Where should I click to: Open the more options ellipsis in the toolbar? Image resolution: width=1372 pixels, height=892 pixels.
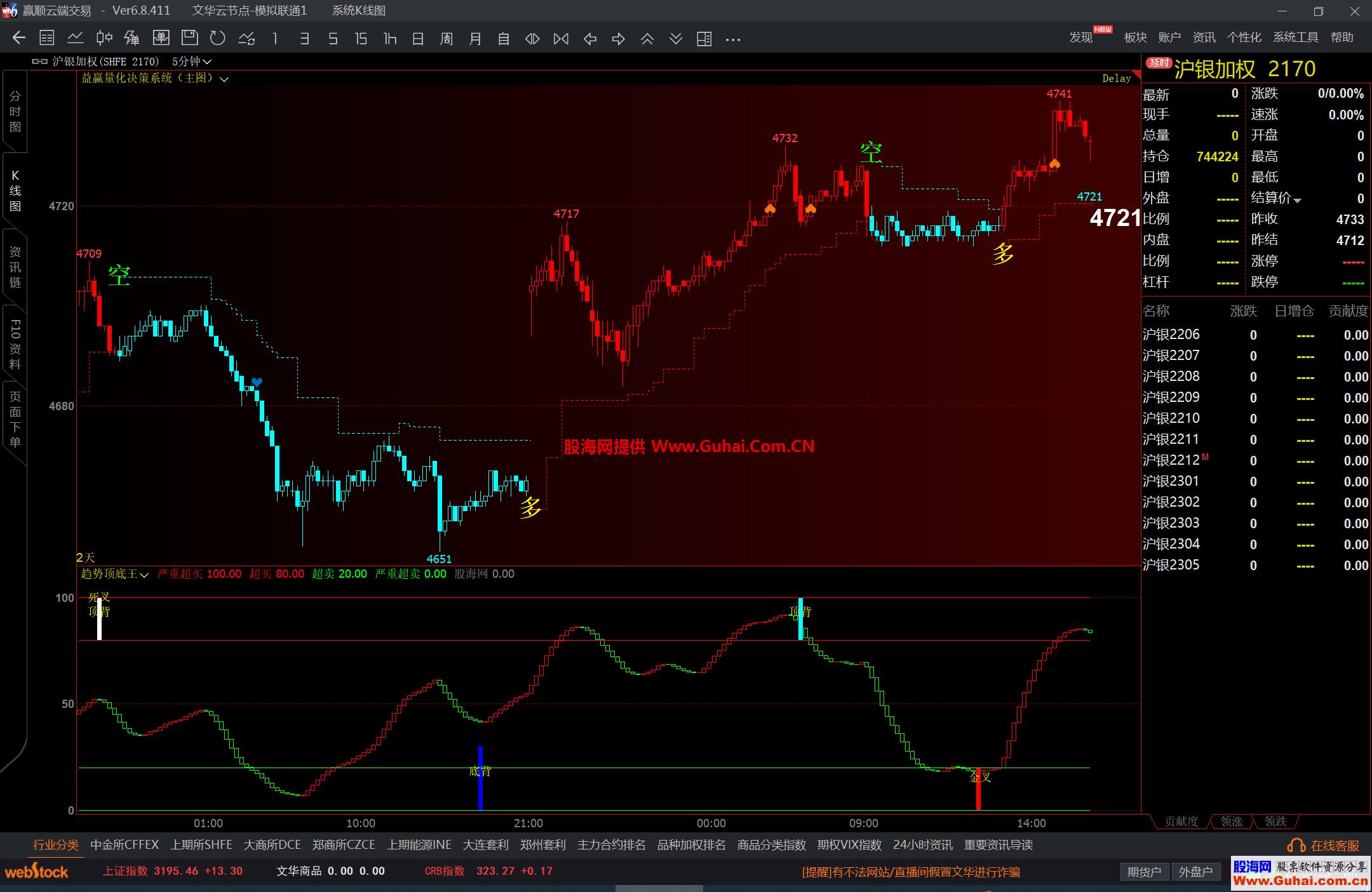[x=733, y=39]
